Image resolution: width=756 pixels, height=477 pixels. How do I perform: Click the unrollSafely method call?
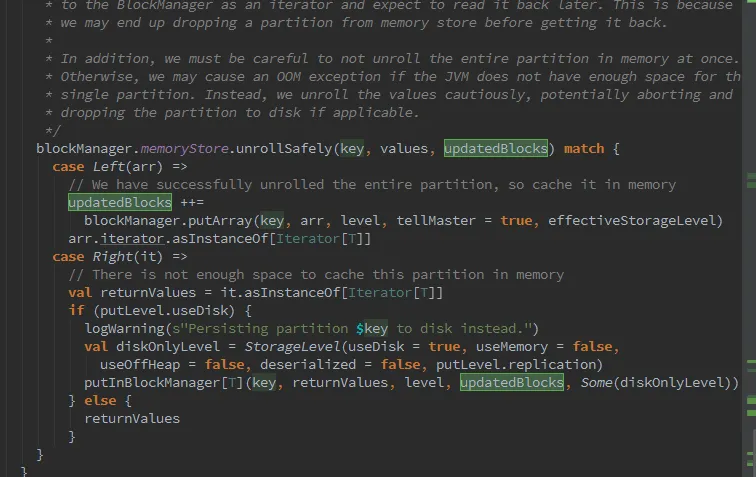(284, 149)
